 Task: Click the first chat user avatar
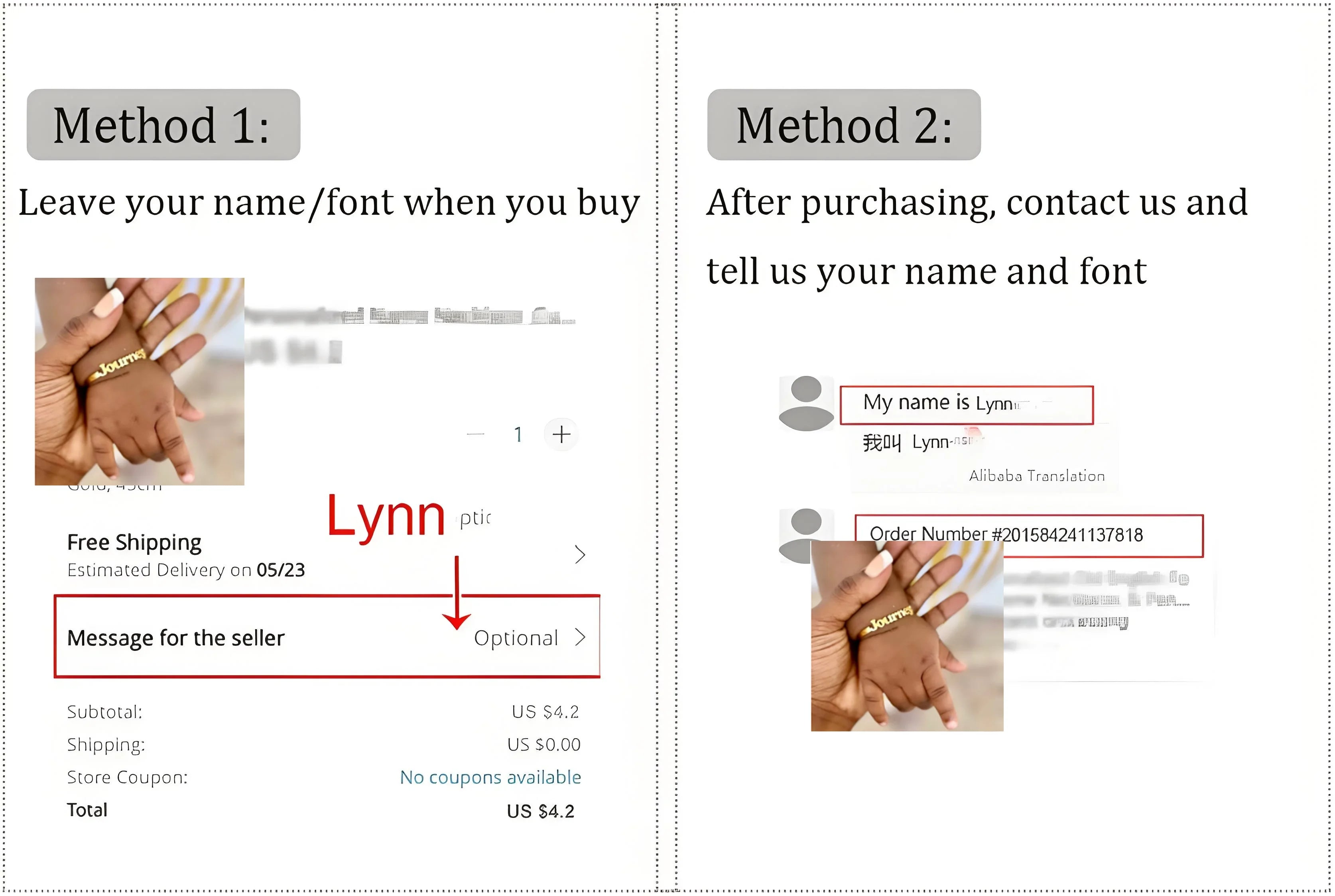(806, 403)
